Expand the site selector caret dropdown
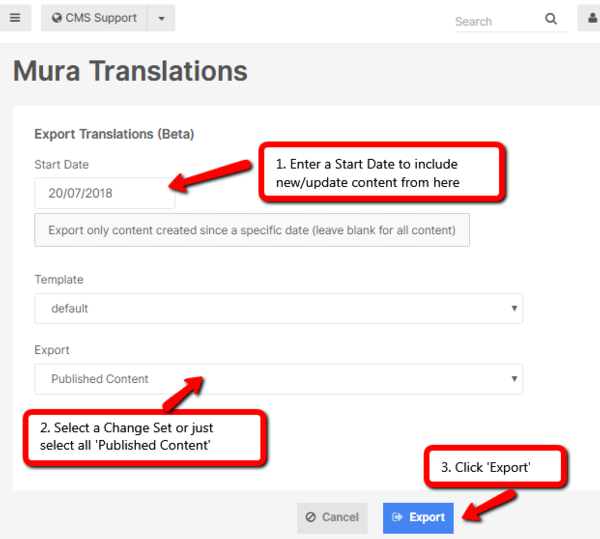 (x=161, y=18)
